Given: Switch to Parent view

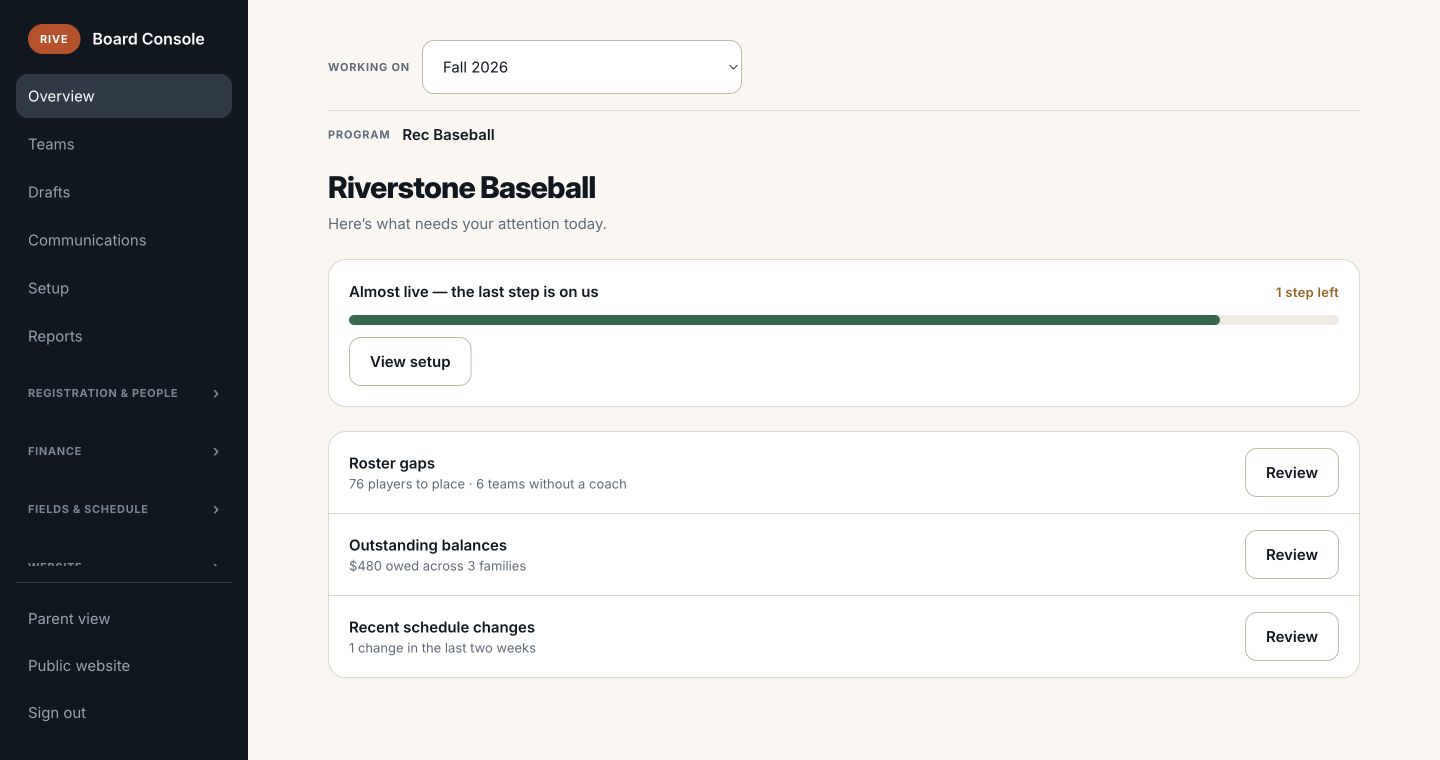Looking at the screenshot, I should tap(124, 619).
